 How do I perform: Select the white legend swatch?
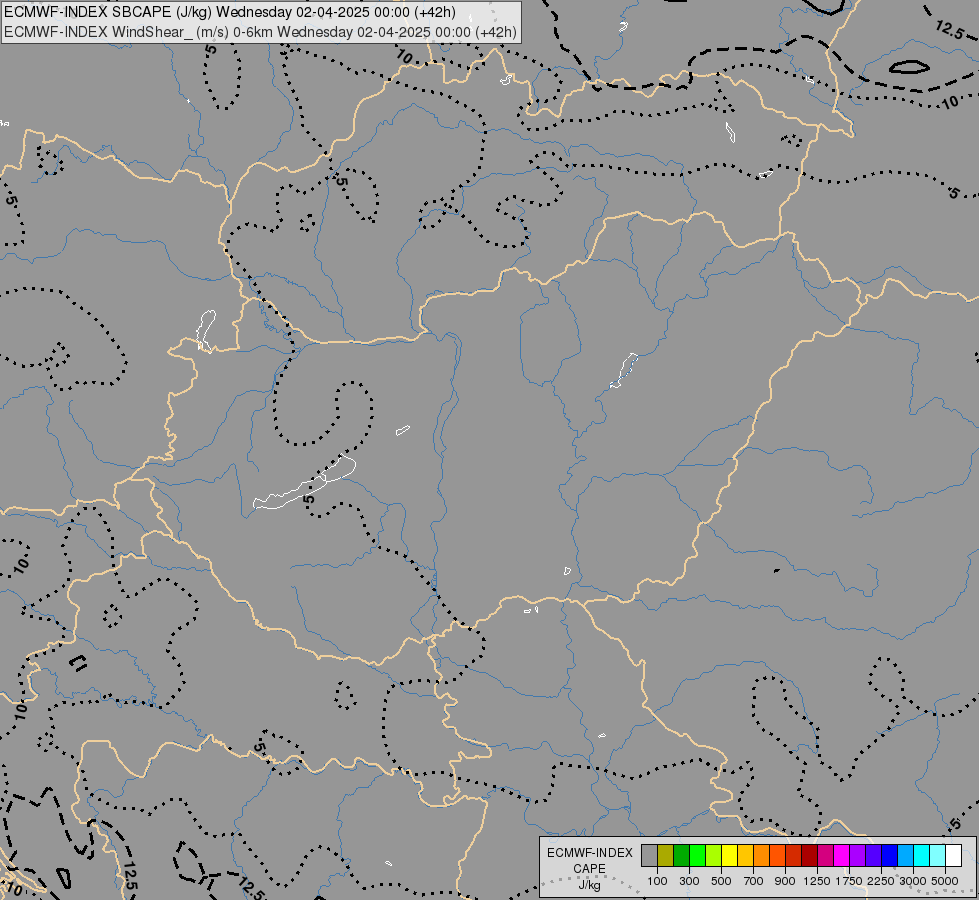(953, 855)
